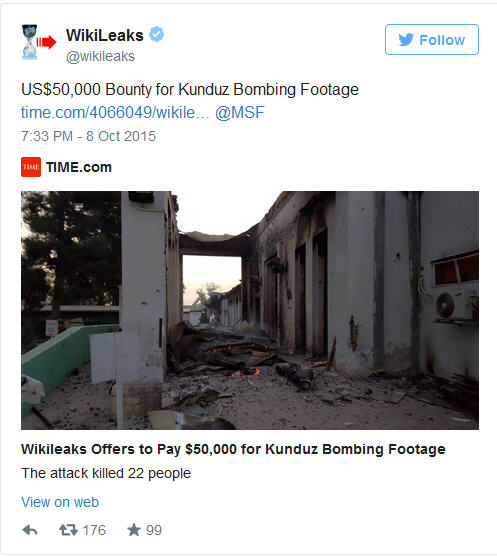Open the time.com/4066049 article link
This screenshot has height=557, width=497.
pos(115,113)
